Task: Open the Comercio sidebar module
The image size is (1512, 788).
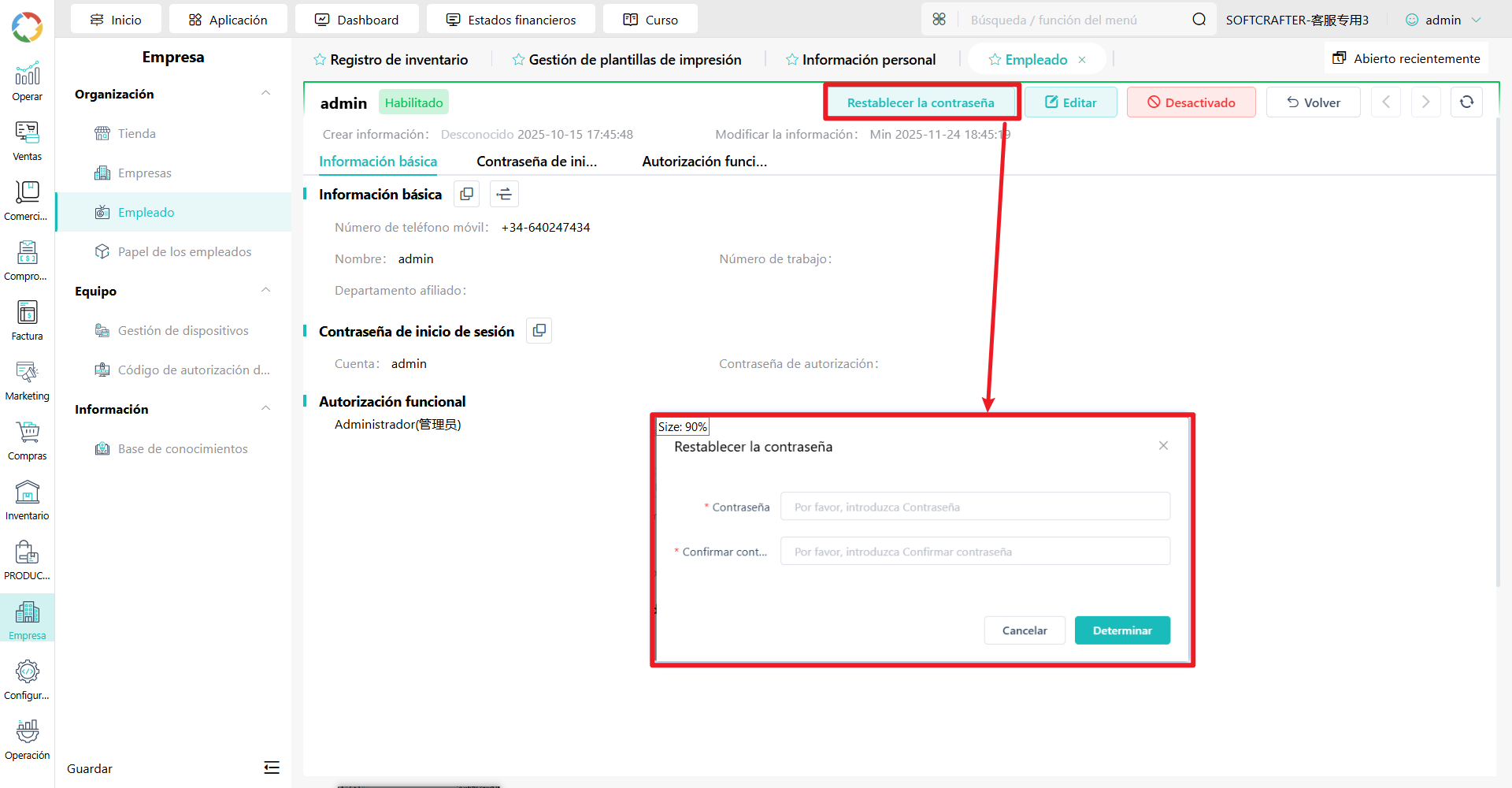Action: click(28, 202)
